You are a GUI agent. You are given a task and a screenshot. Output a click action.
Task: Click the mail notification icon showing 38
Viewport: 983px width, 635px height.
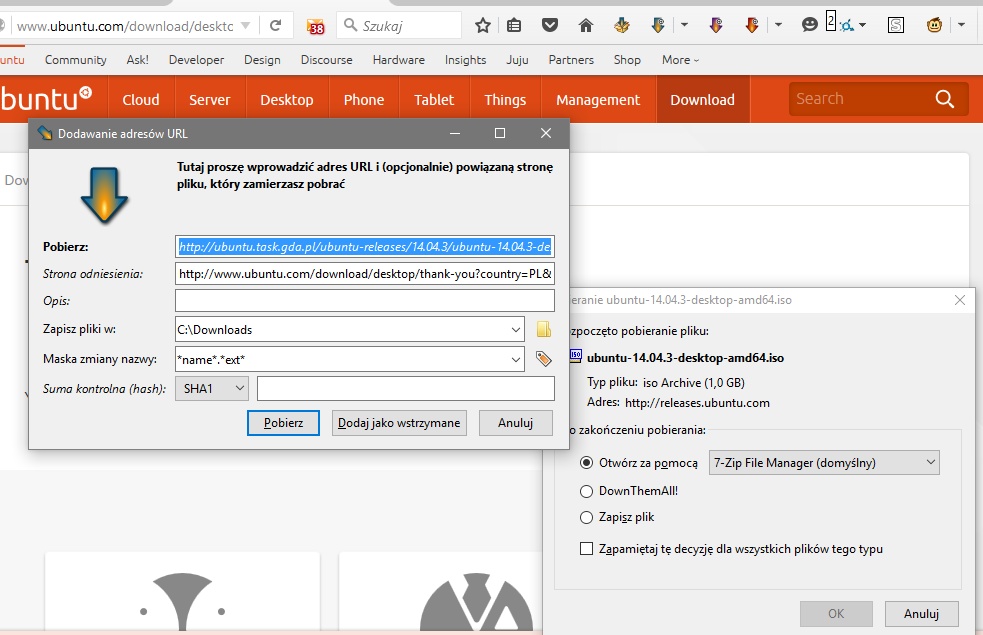[x=315, y=26]
